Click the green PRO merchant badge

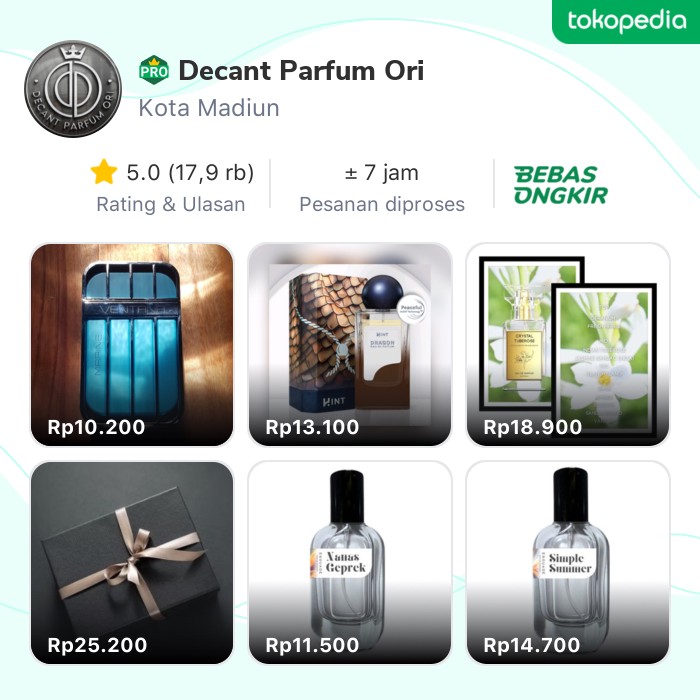pos(154,70)
